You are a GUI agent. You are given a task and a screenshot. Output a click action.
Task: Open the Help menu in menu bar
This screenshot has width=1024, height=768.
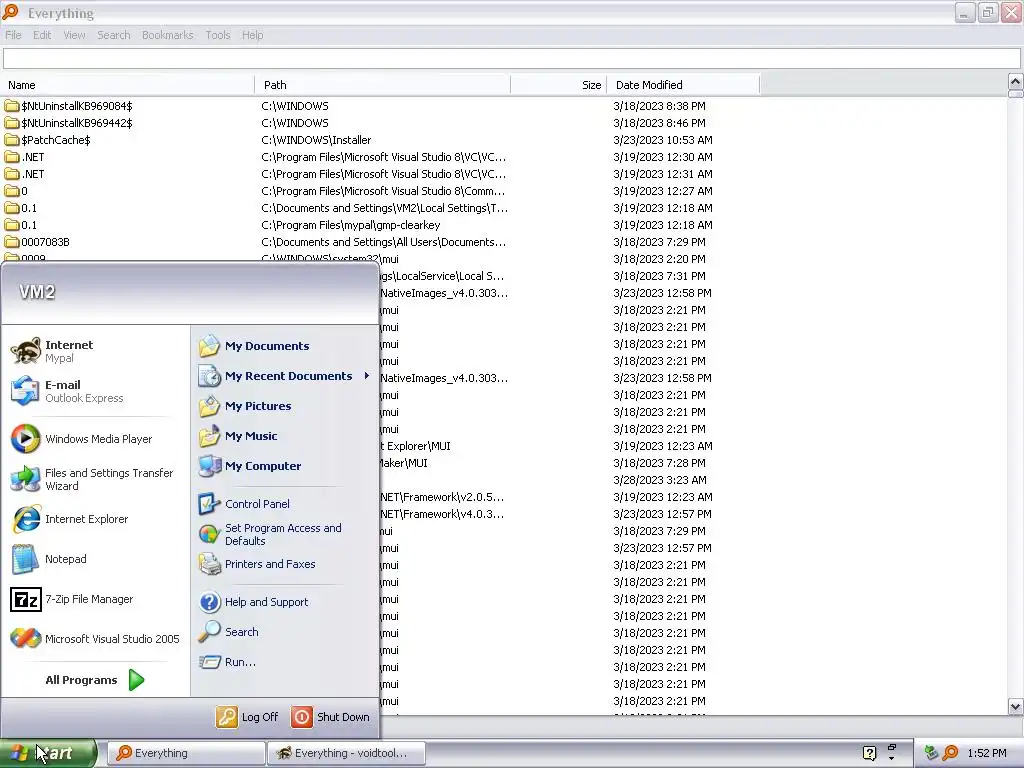252,35
